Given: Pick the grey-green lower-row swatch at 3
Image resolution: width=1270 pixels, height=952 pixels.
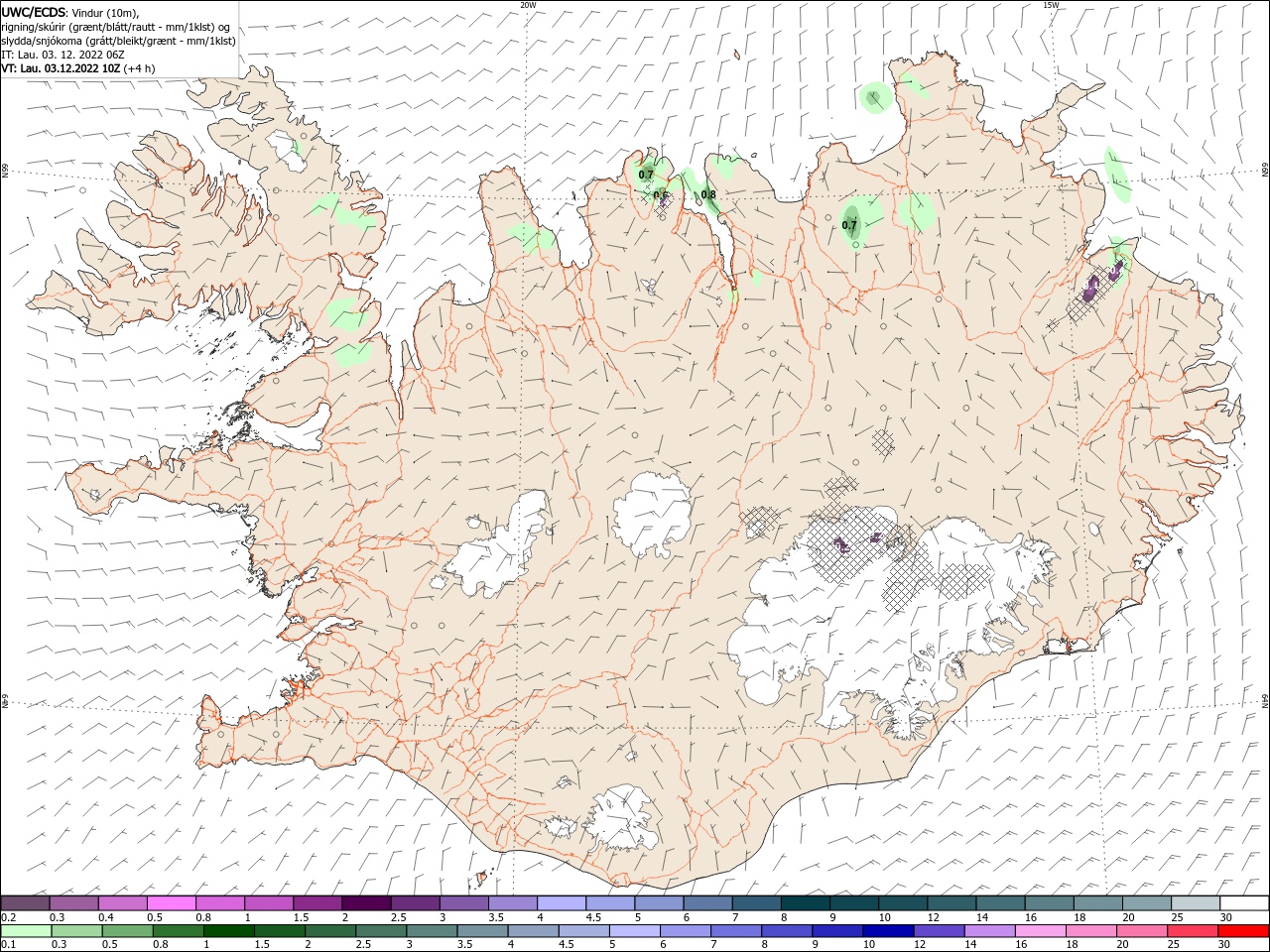Looking at the screenshot, I should pyautogui.click(x=432, y=931).
